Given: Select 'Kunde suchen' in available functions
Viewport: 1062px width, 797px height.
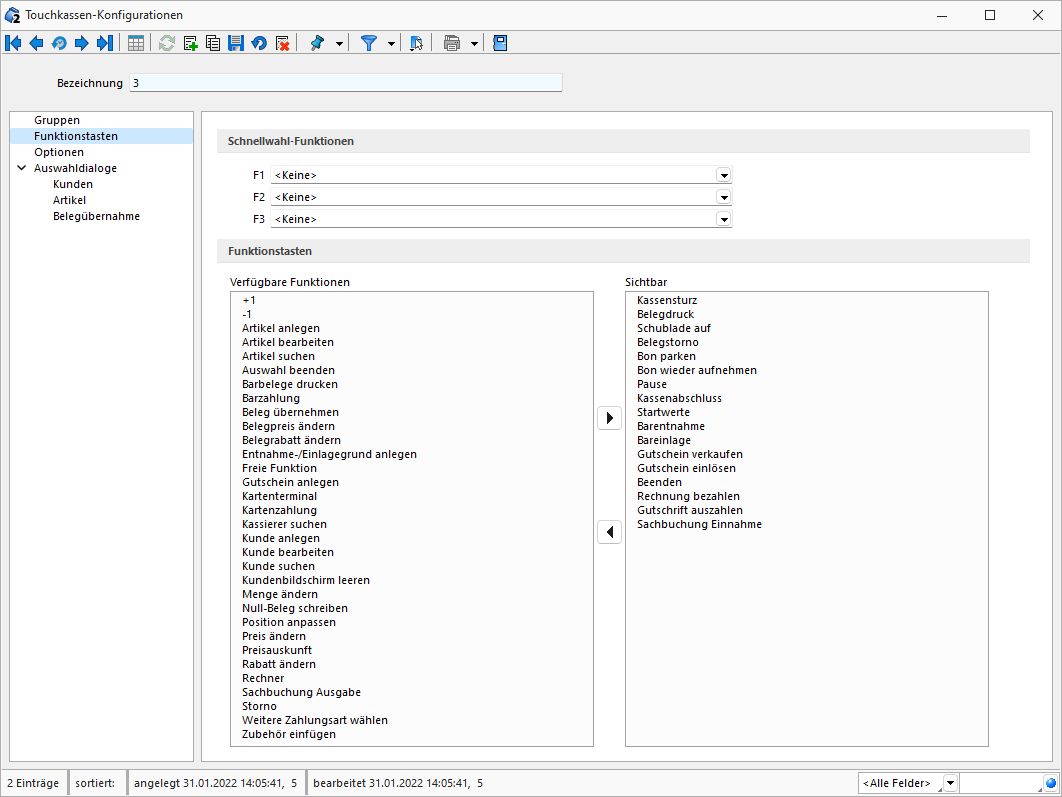Looking at the screenshot, I should click(278, 566).
